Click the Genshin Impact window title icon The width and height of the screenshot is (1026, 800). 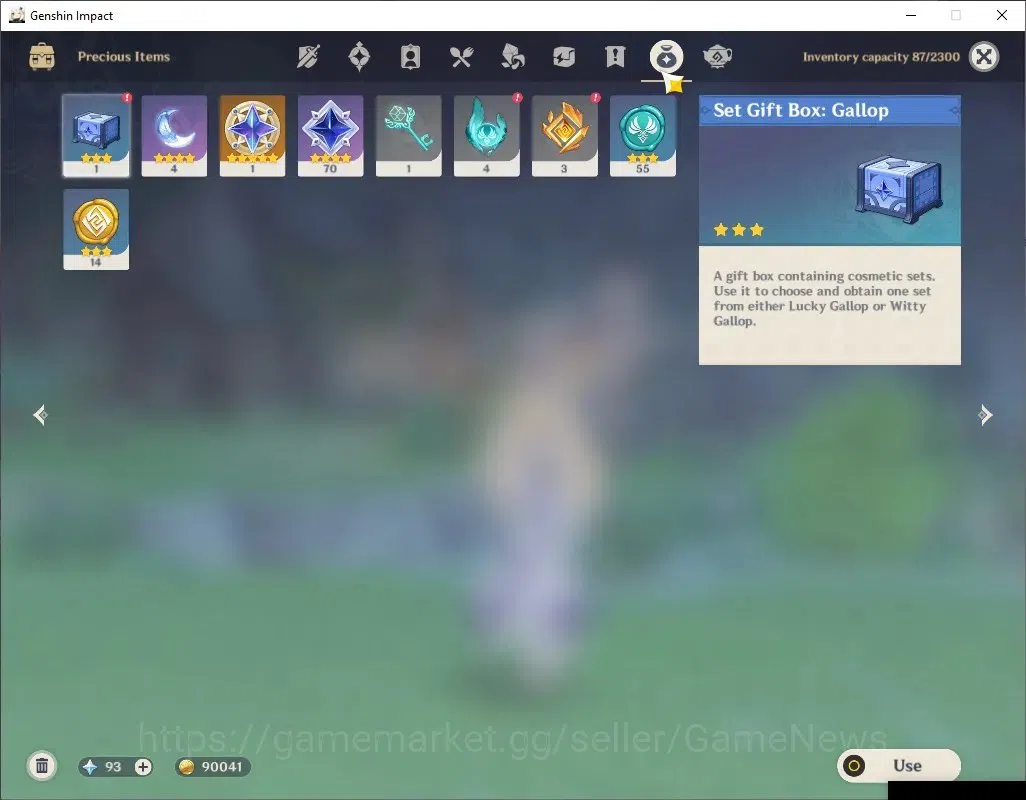[16, 15]
